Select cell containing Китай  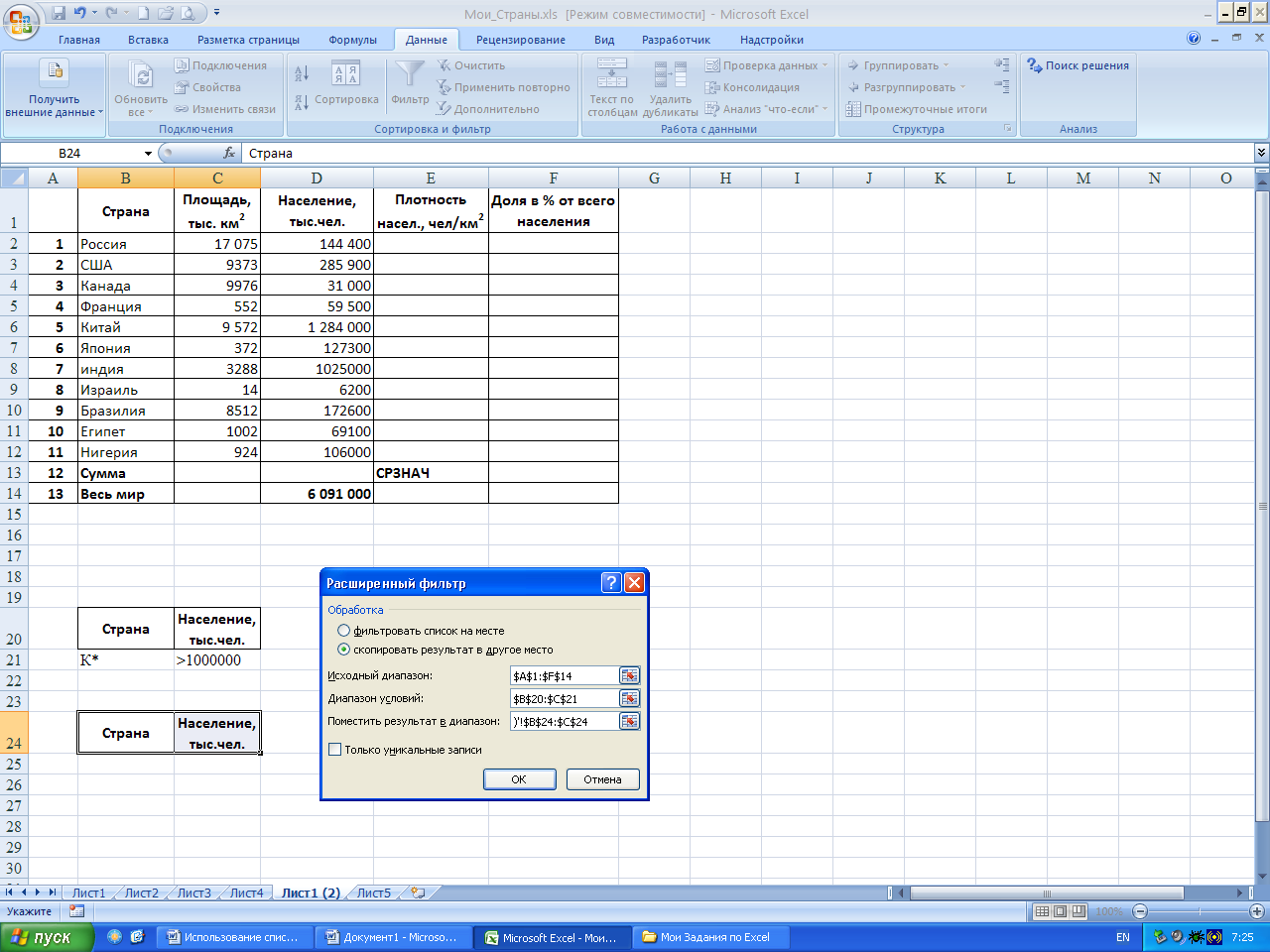pyautogui.click(x=126, y=327)
